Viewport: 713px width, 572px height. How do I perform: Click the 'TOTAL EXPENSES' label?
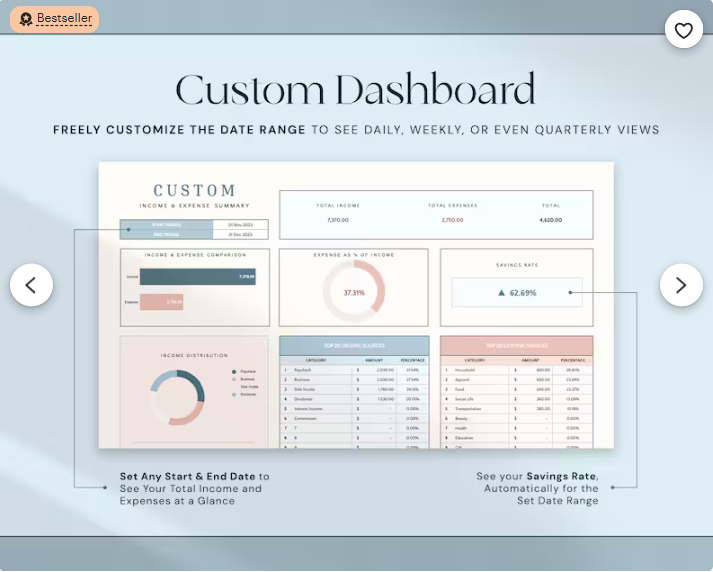[452, 206]
